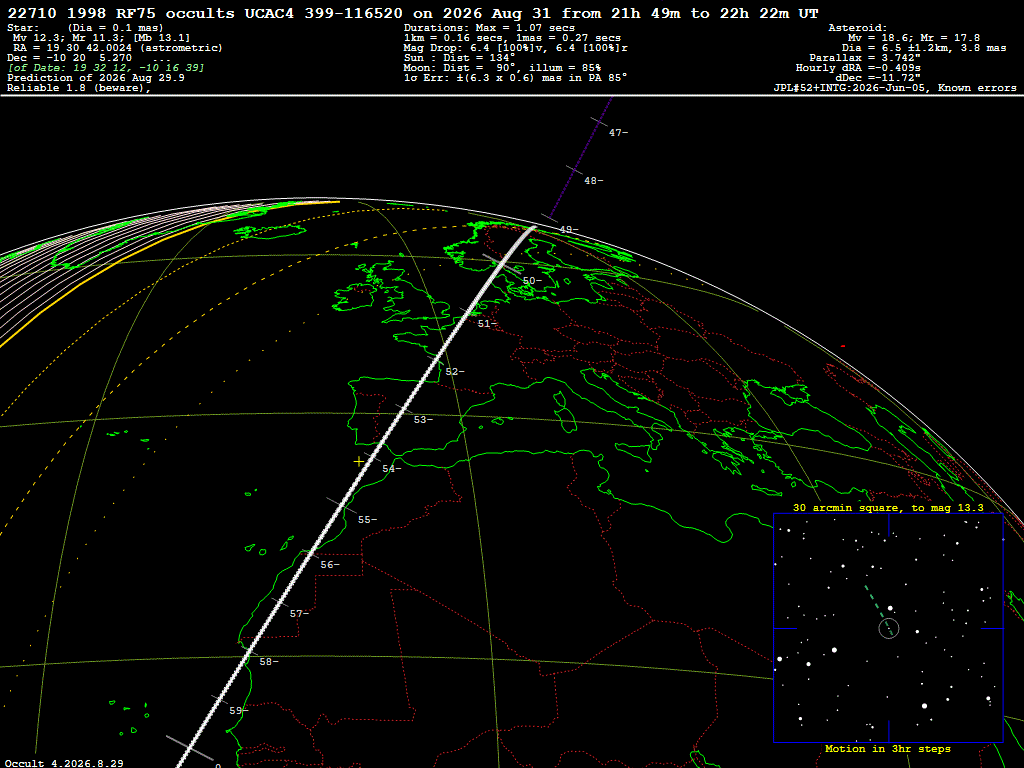
Task: Click the '30 arcmin square, to mag 13.3' label
Action: (888, 507)
